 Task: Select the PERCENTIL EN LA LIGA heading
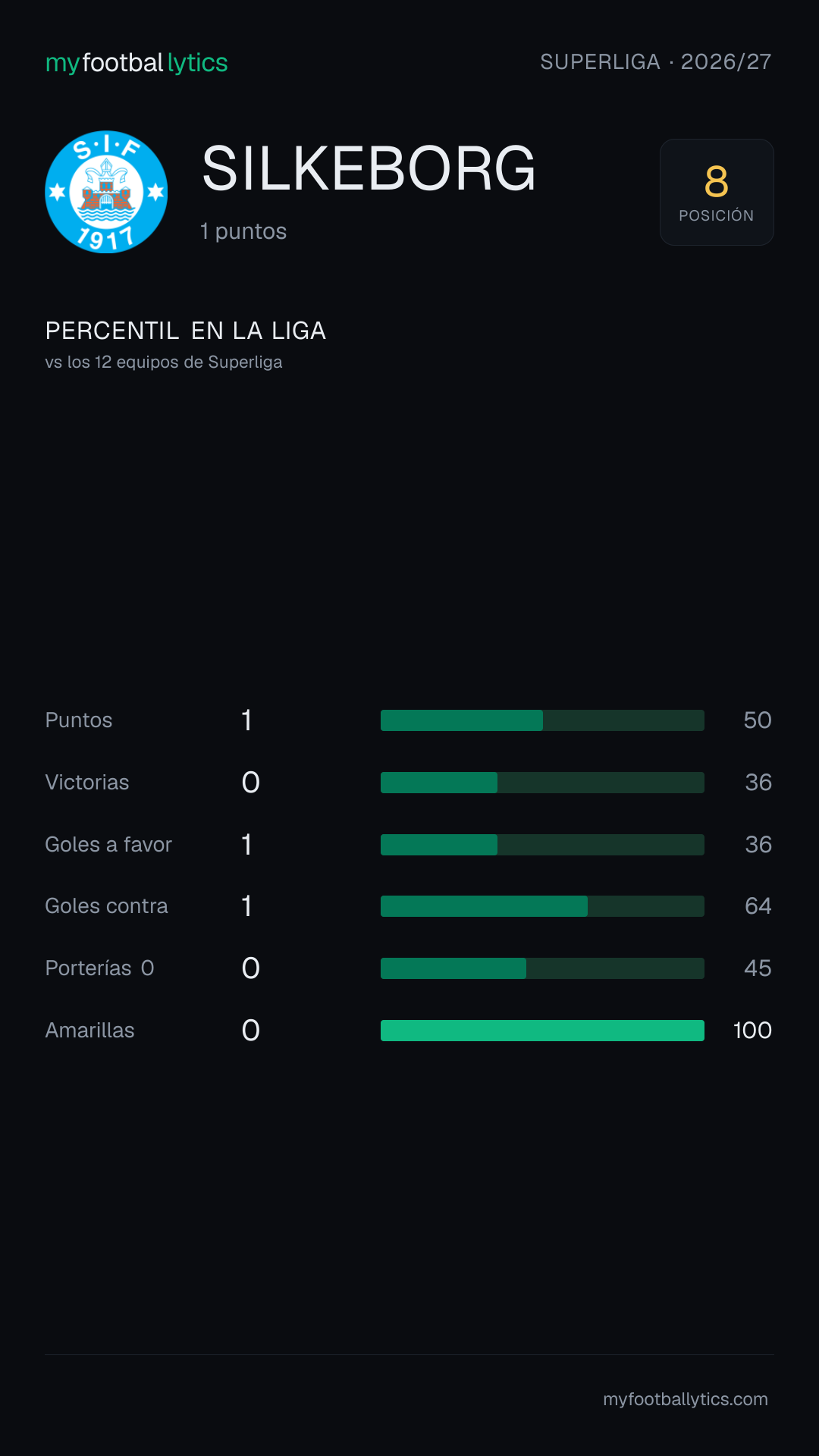click(186, 331)
